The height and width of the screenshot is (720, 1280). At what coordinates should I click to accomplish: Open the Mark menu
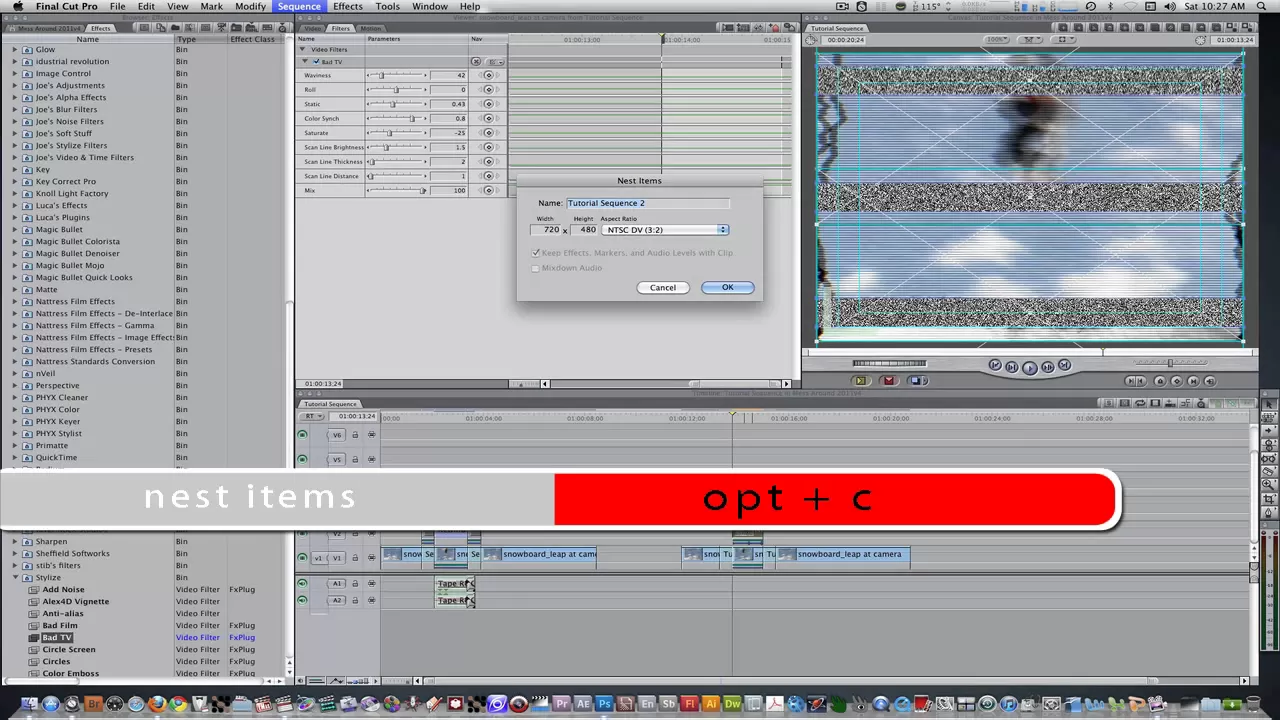click(x=211, y=7)
